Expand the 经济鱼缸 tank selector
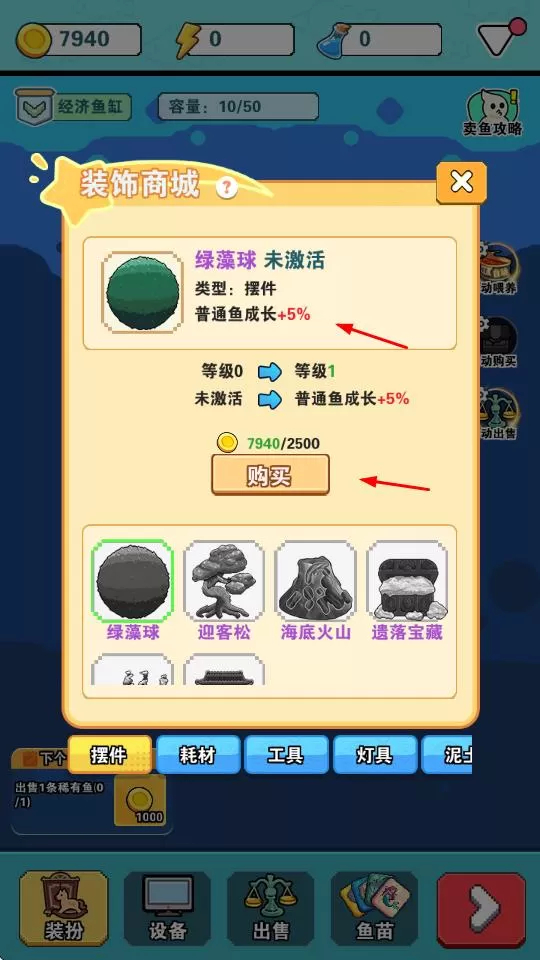Image resolution: width=540 pixels, height=960 pixels. [73, 107]
